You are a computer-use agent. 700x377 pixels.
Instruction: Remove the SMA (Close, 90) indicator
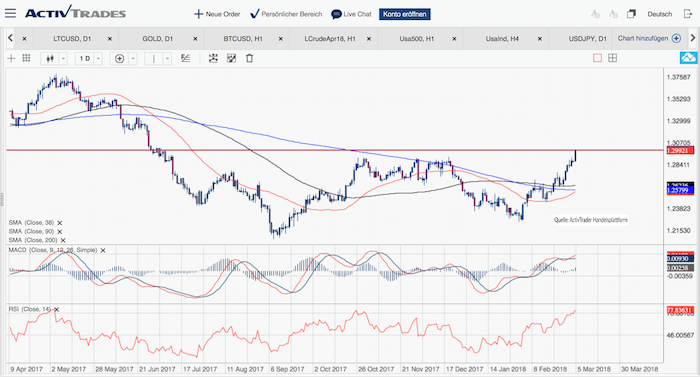tap(59, 232)
